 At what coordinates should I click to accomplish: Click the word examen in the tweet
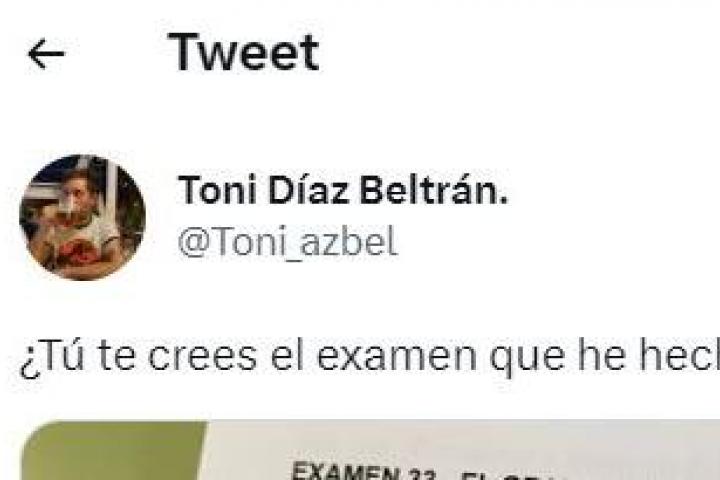tap(397, 356)
